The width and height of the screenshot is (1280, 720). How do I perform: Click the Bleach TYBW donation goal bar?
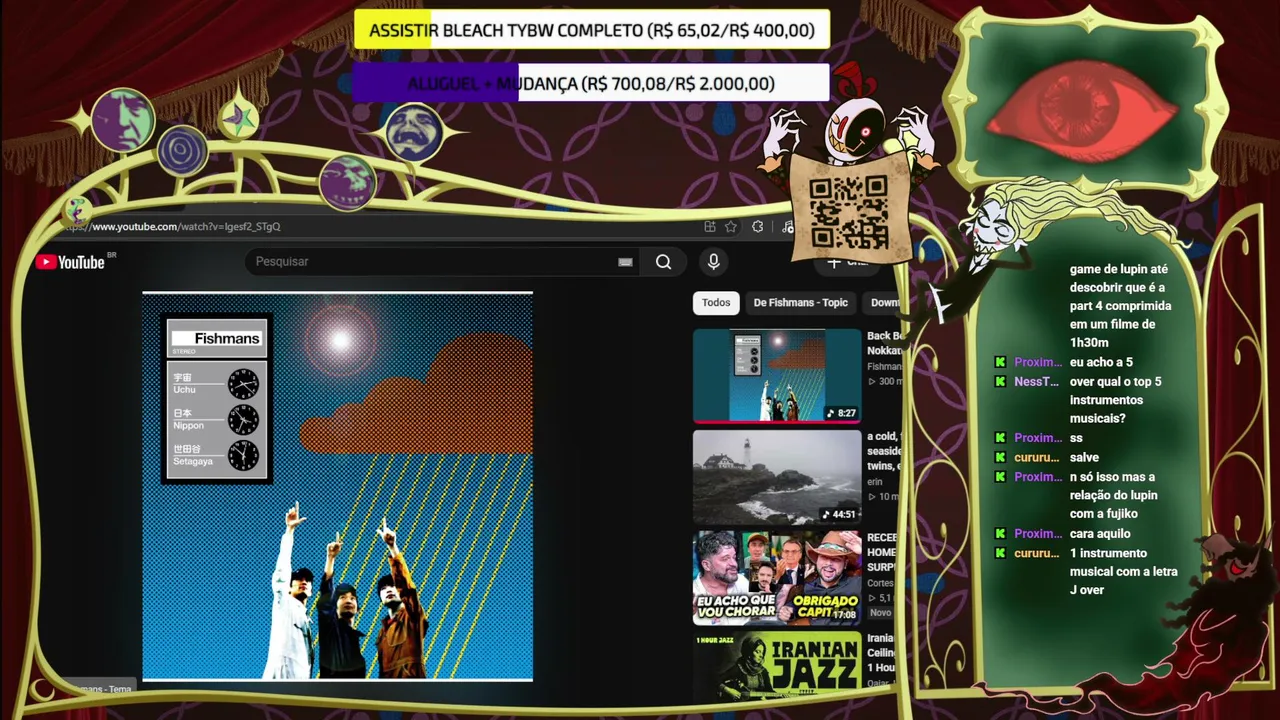click(592, 30)
